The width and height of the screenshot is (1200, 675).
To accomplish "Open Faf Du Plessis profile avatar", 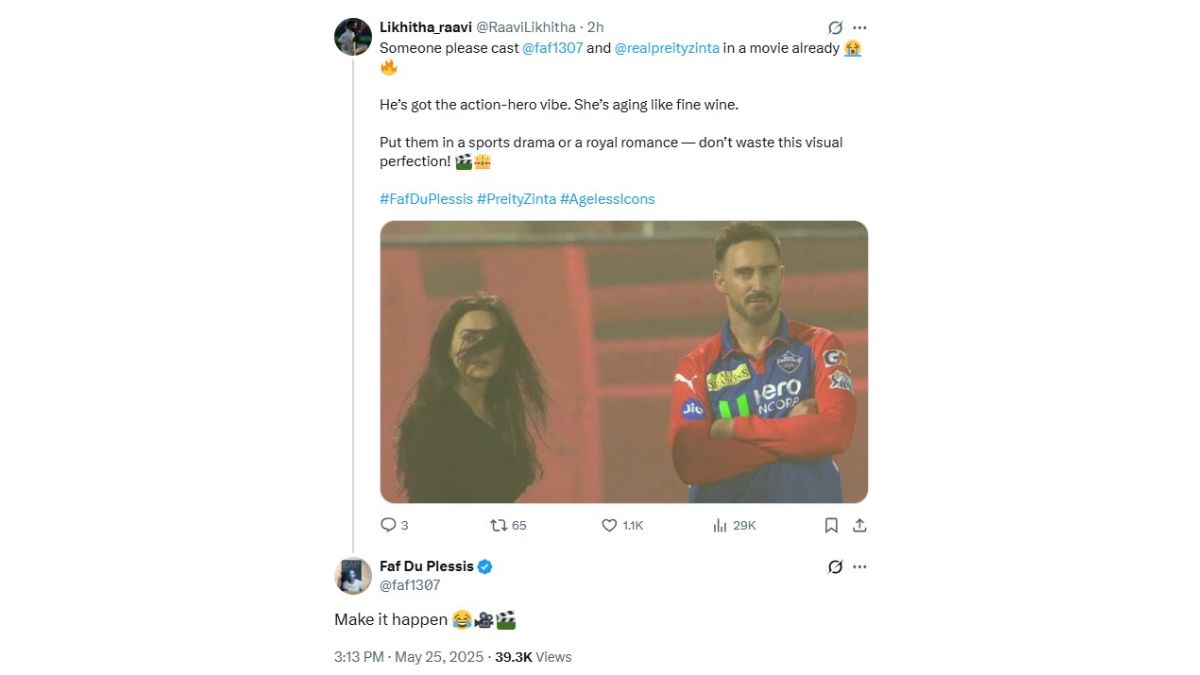I will (x=353, y=576).
